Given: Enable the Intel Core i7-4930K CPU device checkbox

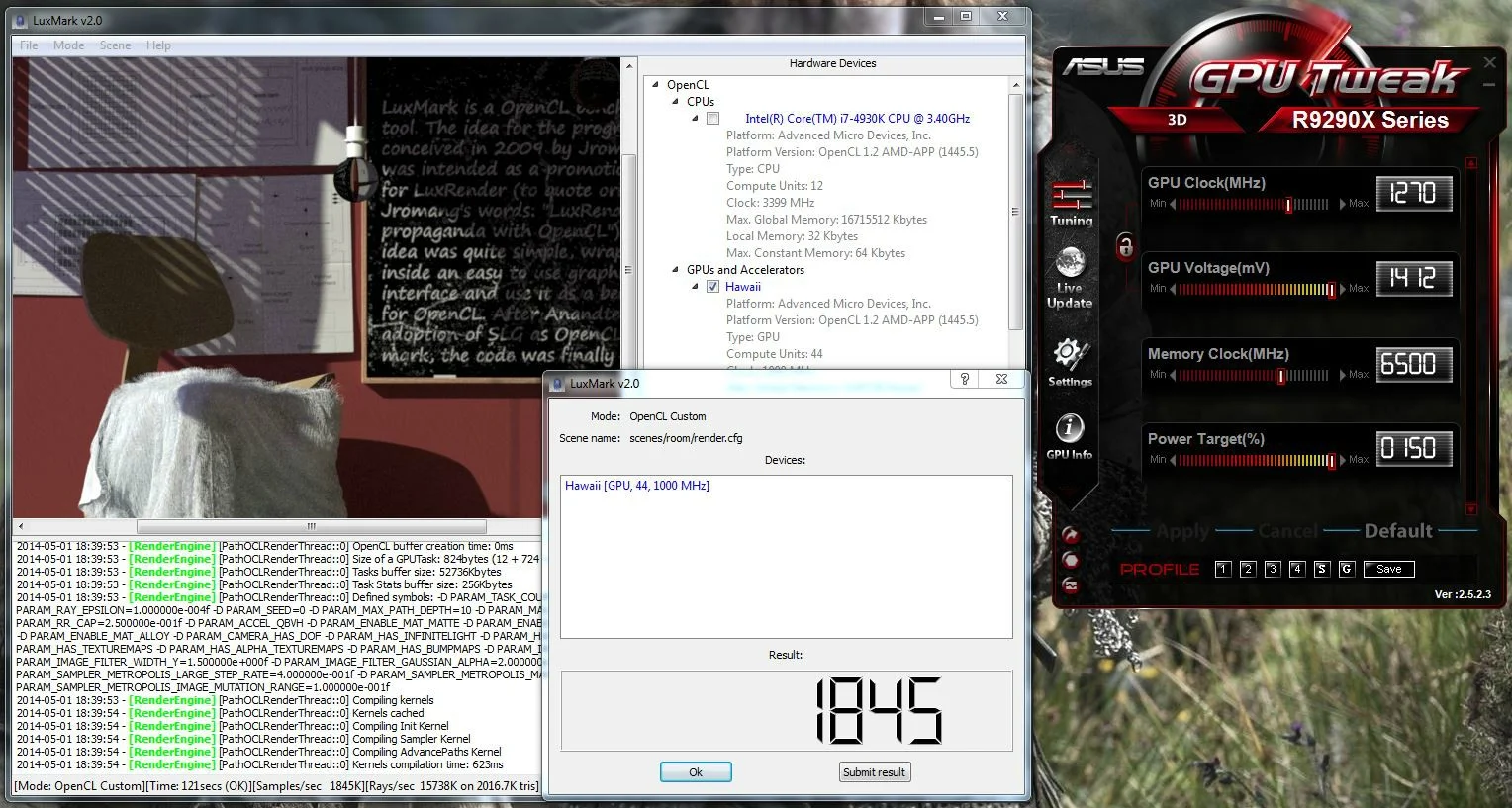Looking at the screenshot, I should tap(712, 119).
